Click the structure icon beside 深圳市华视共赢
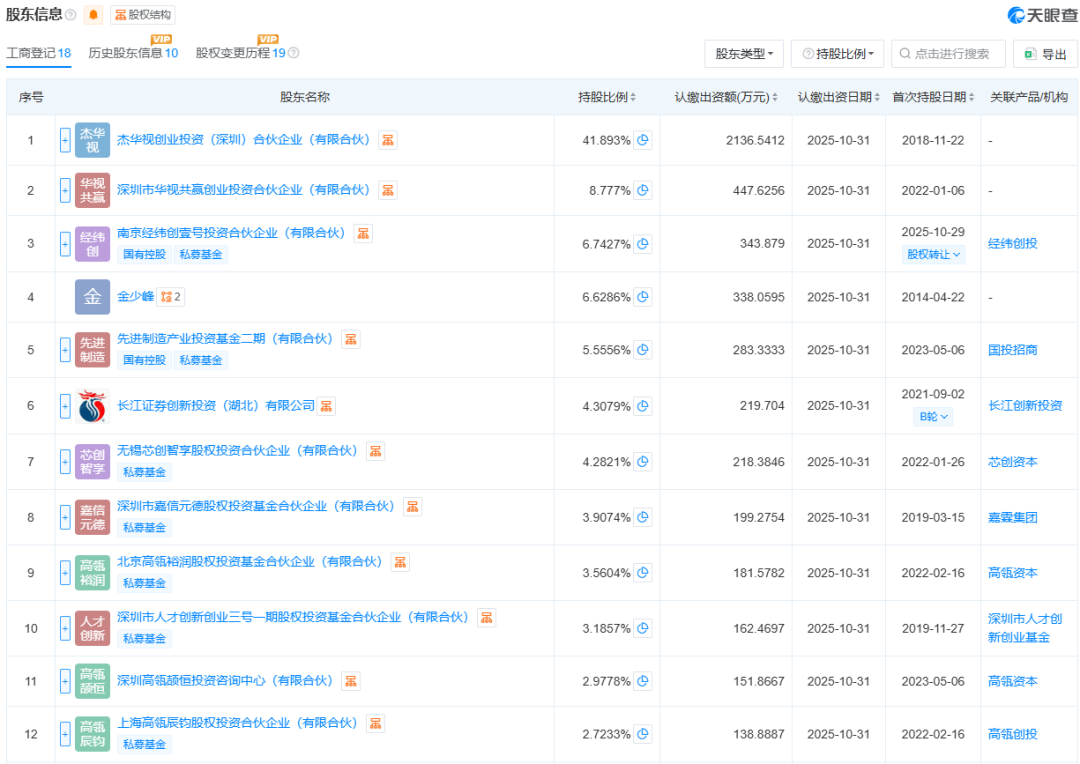1080x764 pixels. 388,190
